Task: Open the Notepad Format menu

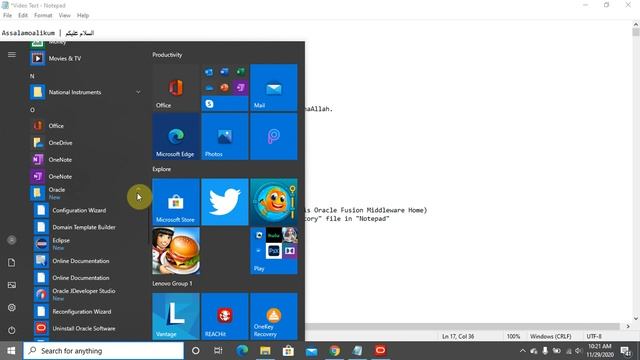Action: pyautogui.click(x=43, y=16)
